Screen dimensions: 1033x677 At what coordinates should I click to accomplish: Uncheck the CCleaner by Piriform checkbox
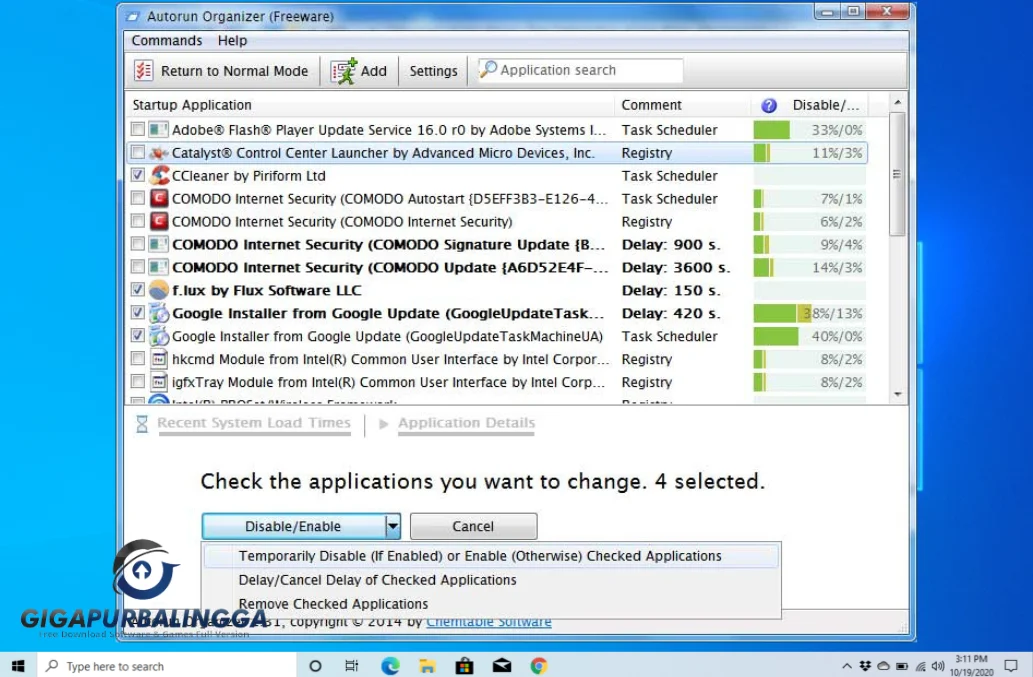pyautogui.click(x=137, y=175)
